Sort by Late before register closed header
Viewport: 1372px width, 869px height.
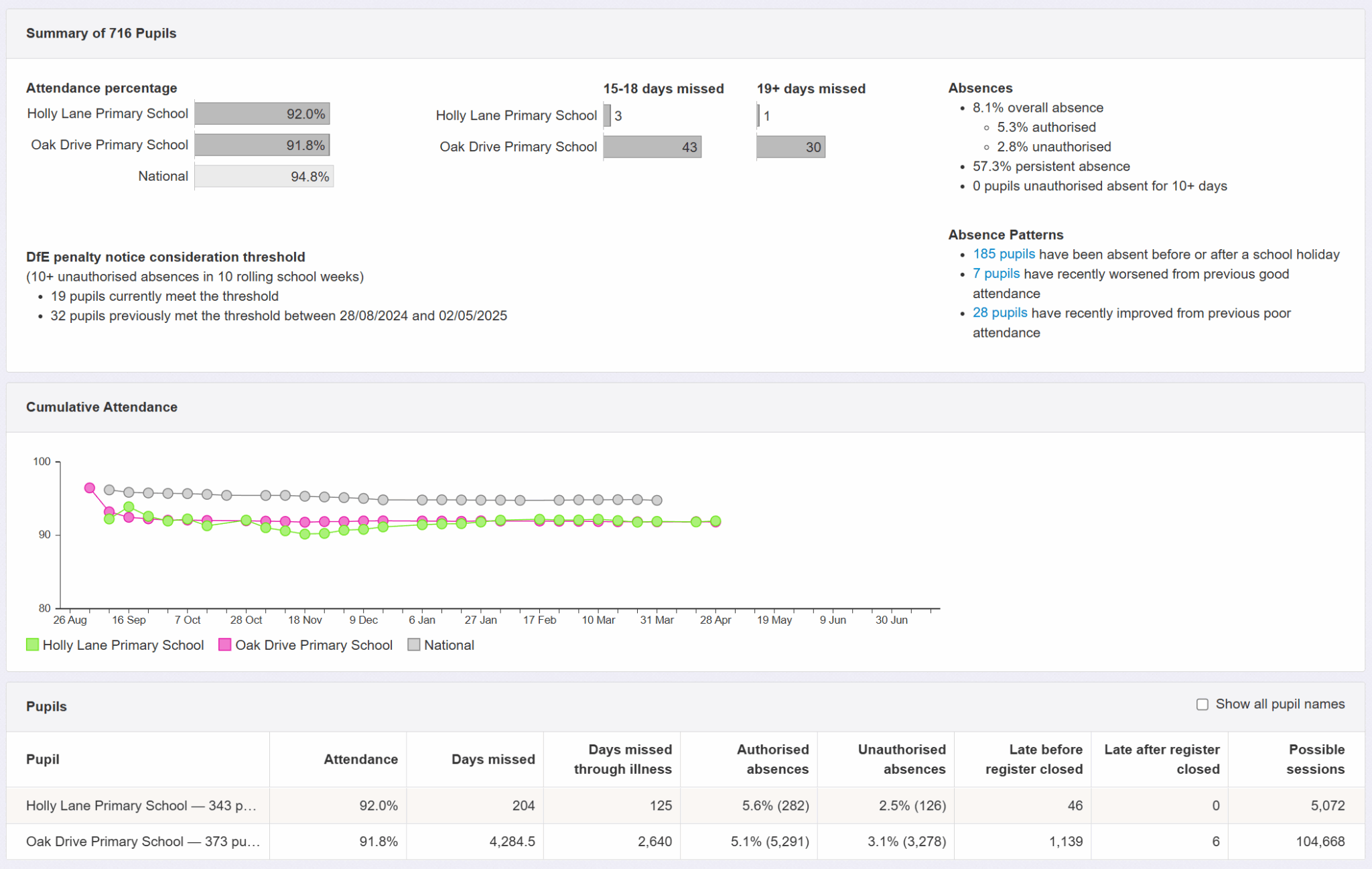(1033, 759)
